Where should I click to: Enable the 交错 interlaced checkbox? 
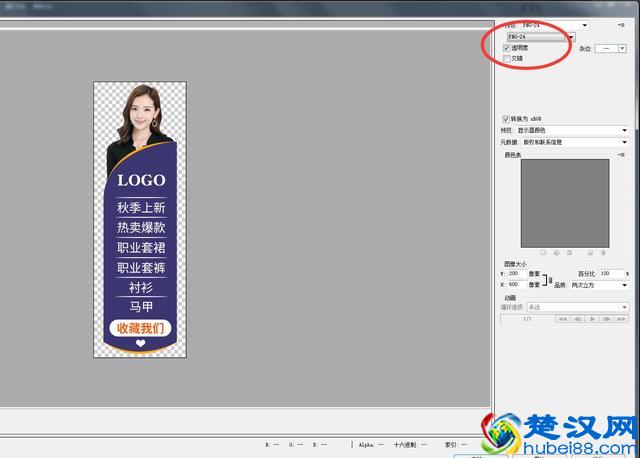point(507,59)
